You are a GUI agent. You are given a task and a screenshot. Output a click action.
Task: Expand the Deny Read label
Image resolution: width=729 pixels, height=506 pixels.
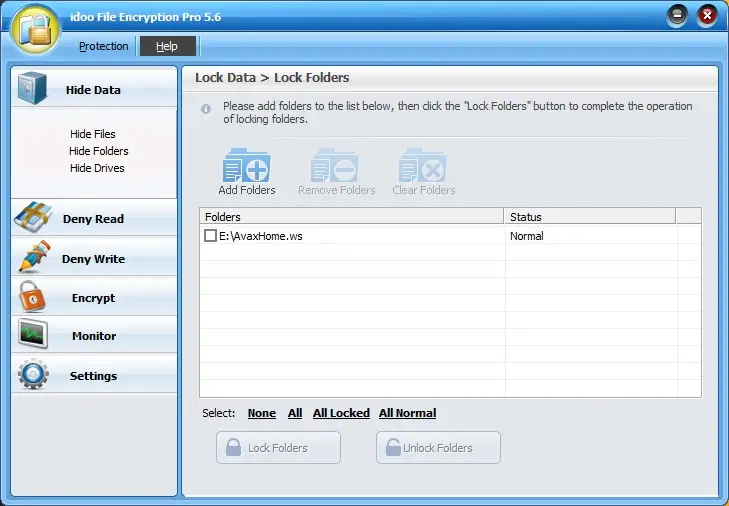click(93, 219)
